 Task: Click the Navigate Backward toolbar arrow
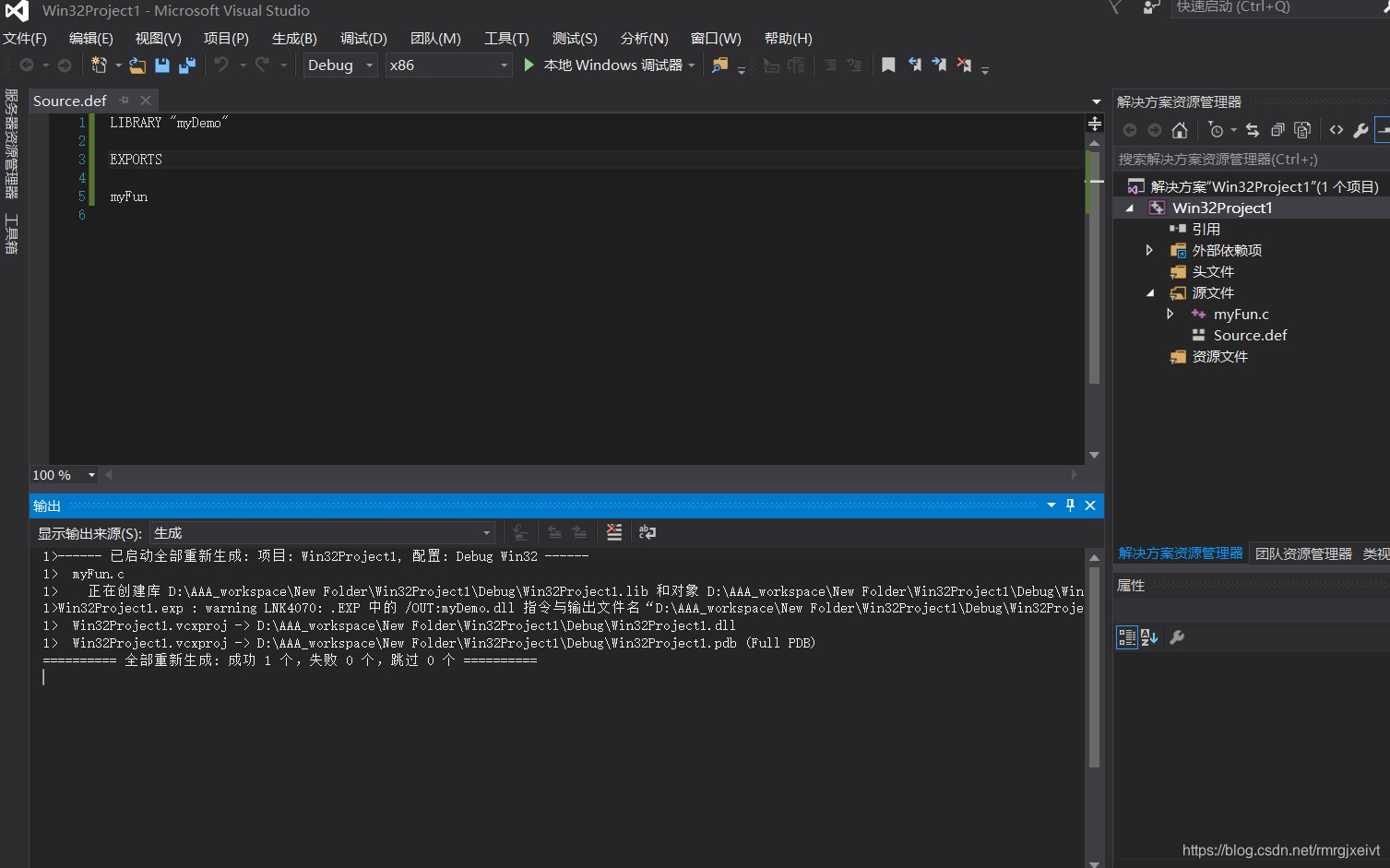point(27,65)
